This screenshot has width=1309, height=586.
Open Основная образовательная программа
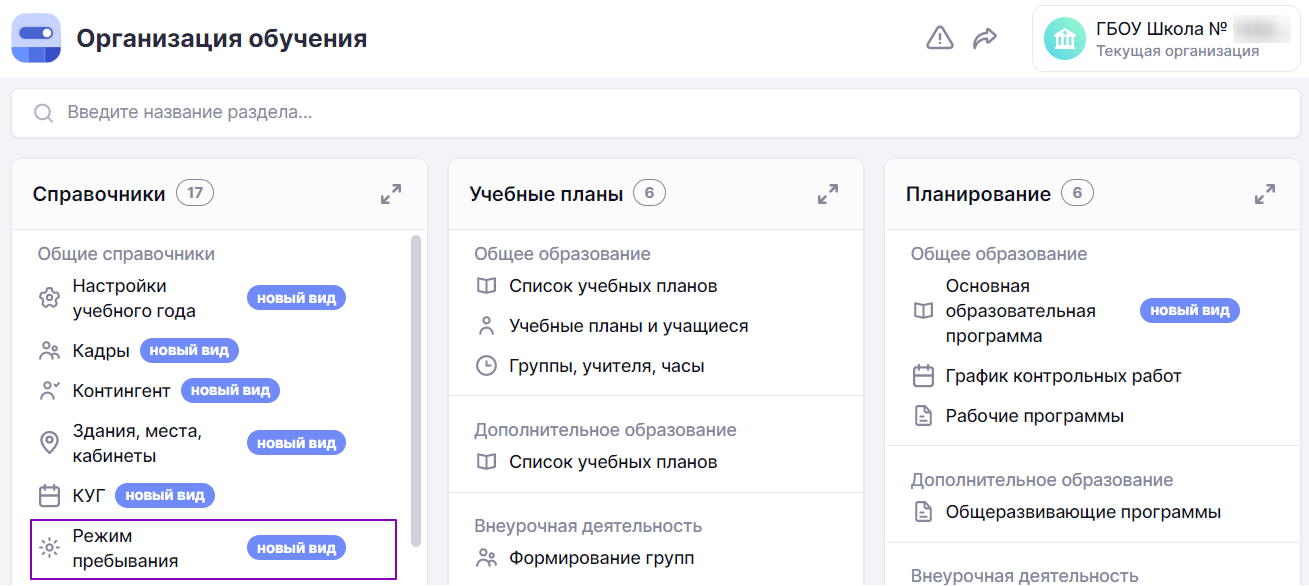click(1021, 311)
